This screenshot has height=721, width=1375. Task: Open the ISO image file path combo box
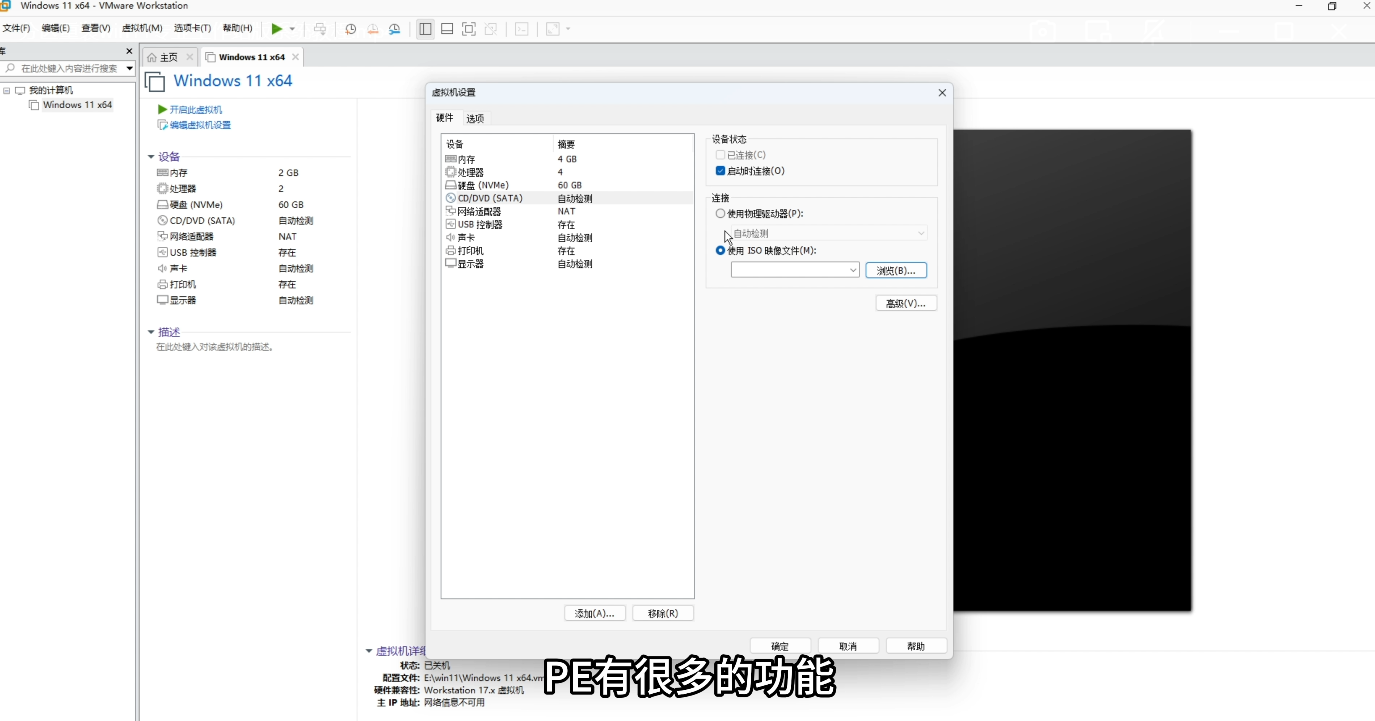[795, 270]
